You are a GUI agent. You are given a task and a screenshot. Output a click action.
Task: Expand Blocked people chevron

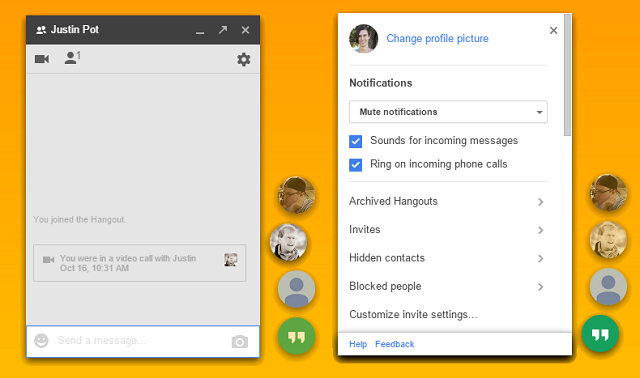(x=540, y=287)
